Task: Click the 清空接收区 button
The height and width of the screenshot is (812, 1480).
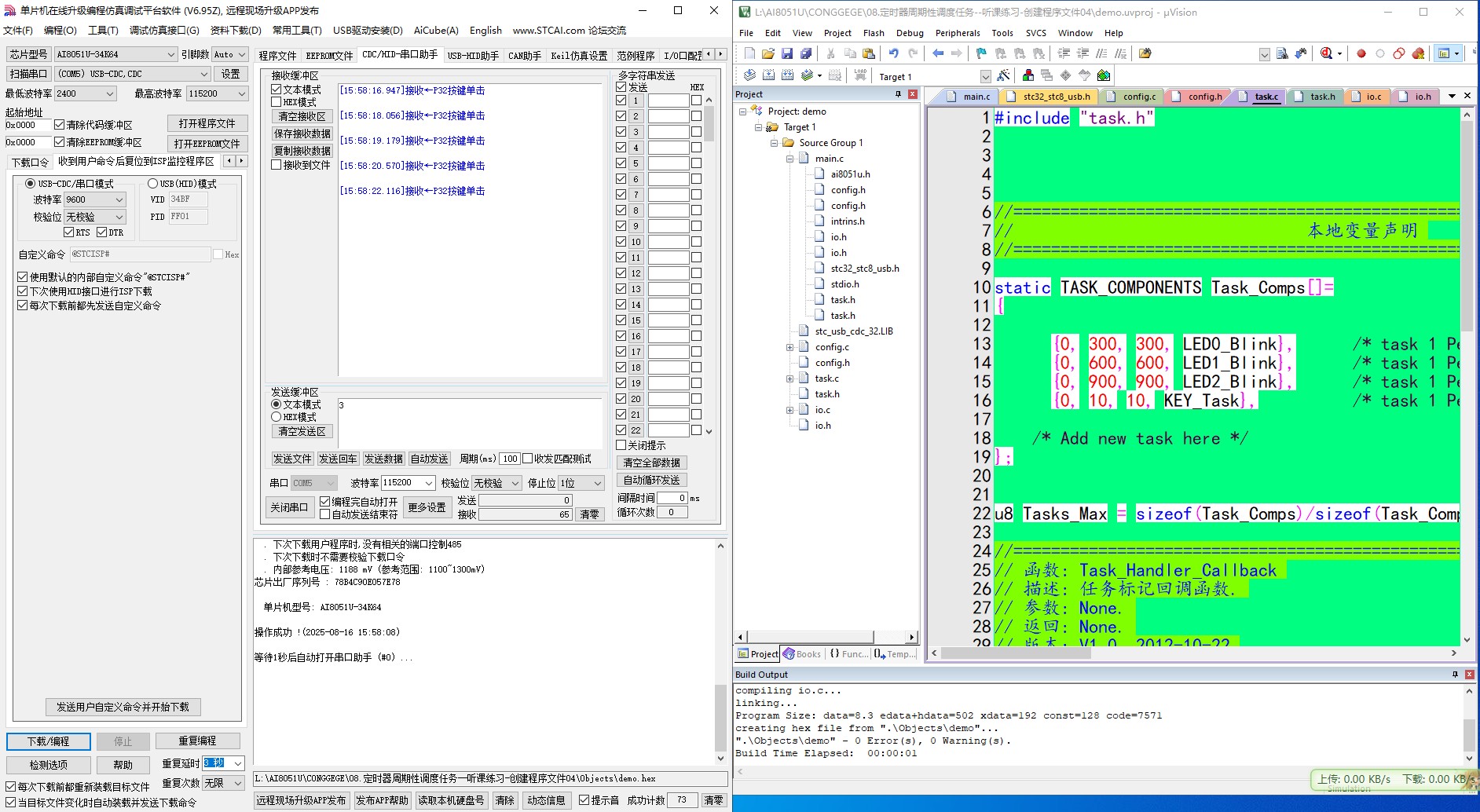Action: 302,116
